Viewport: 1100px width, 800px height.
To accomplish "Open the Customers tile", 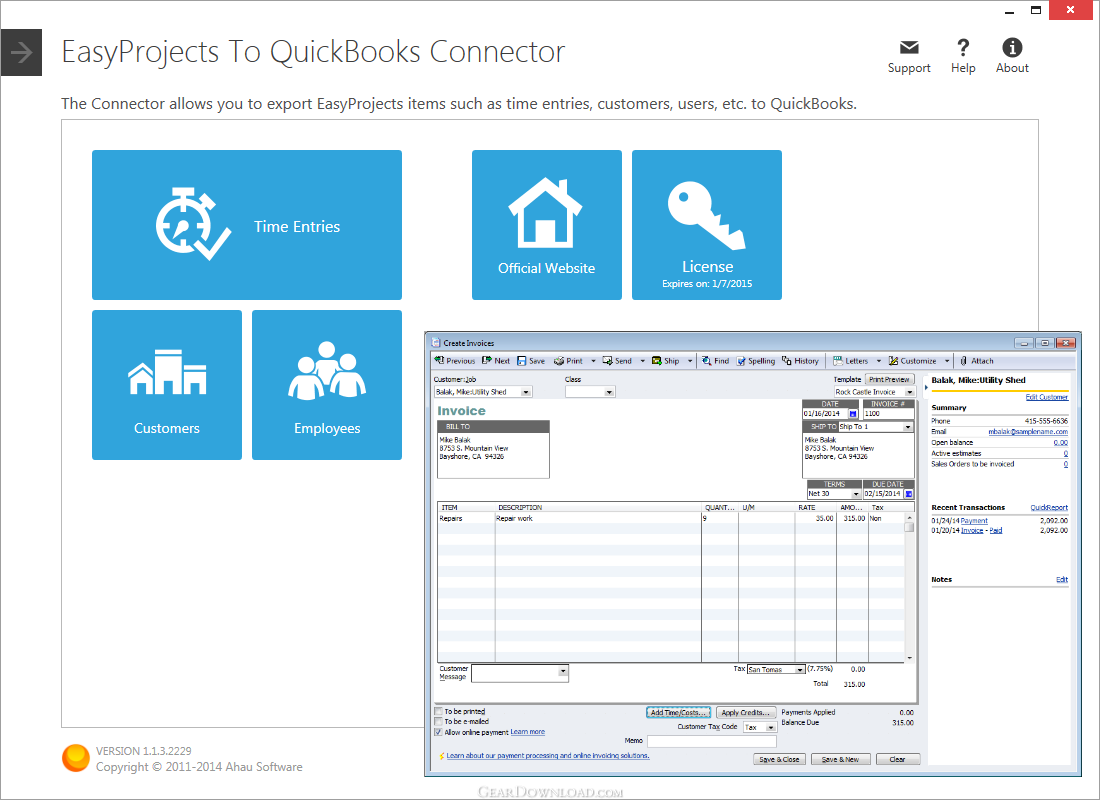I will pyautogui.click(x=166, y=385).
